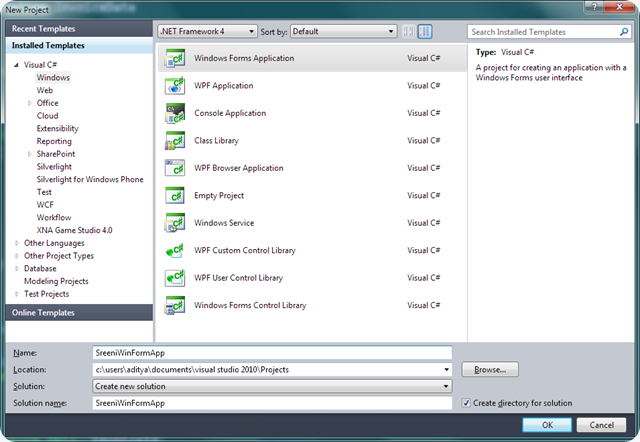Image resolution: width=640 pixels, height=442 pixels.
Task: Select WPF Custom Control Library name
Action: tap(245, 250)
